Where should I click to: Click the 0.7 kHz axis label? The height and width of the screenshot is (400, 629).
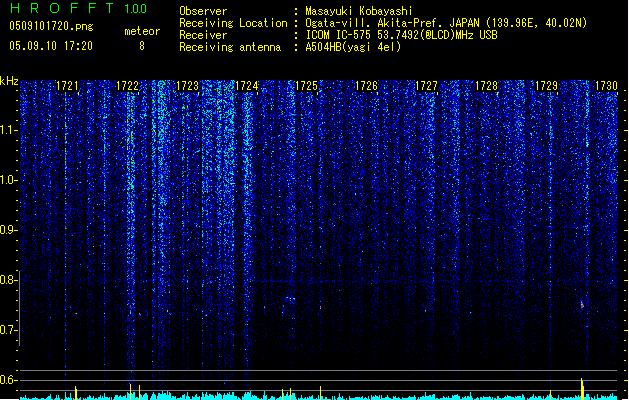click(8, 330)
